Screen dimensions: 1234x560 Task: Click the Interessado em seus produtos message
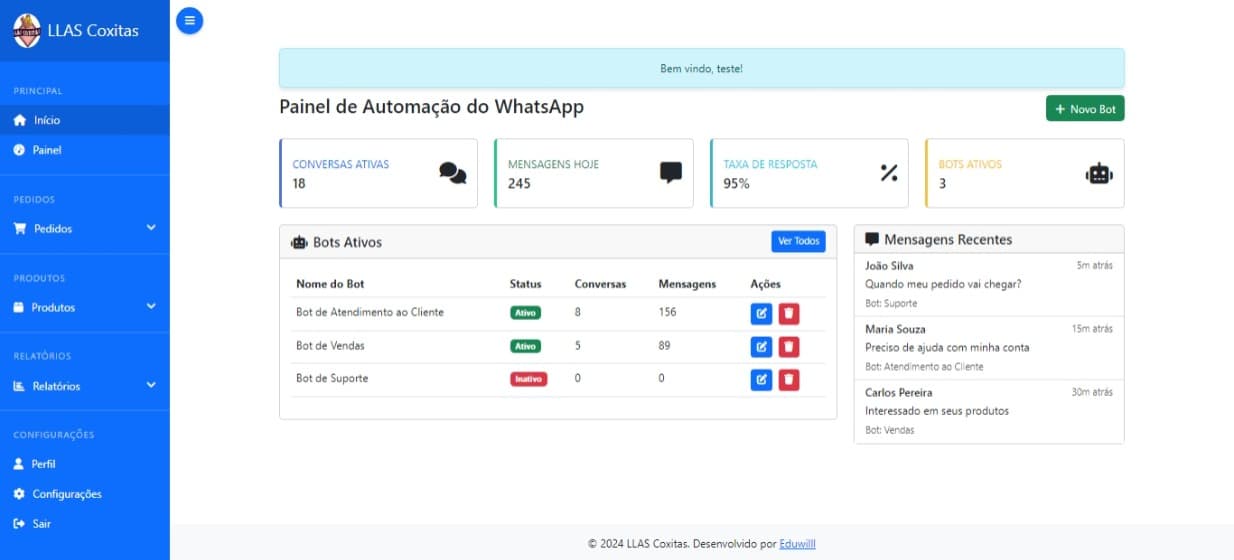click(x=937, y=411)
